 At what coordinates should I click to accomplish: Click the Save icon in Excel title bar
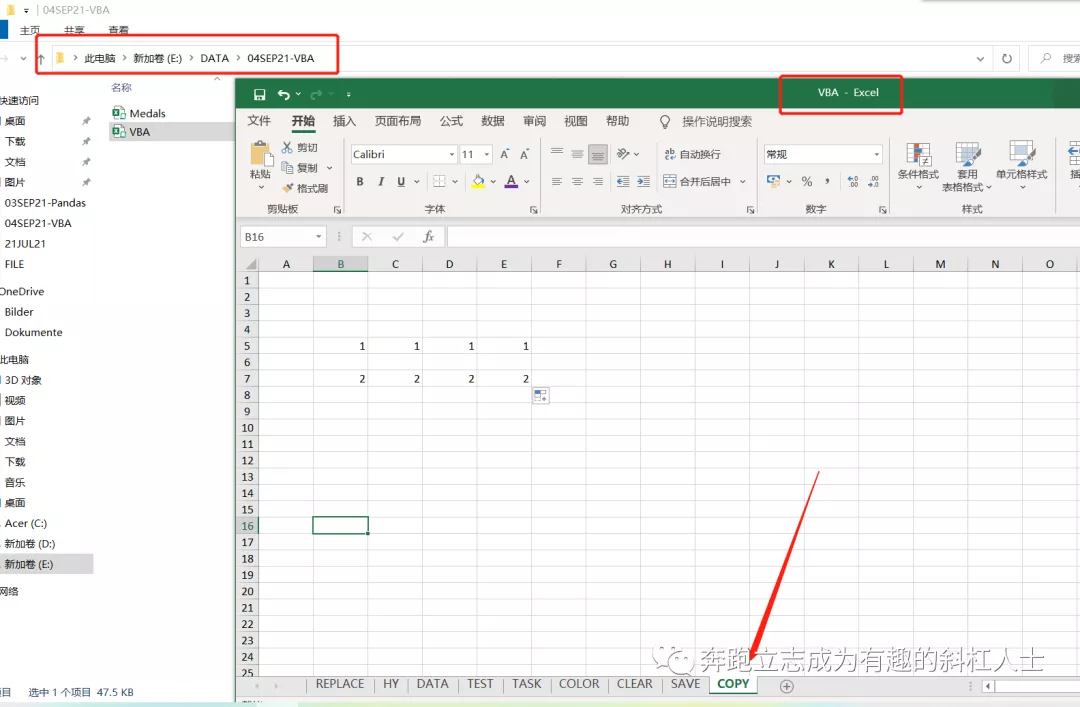pos(260,94)
